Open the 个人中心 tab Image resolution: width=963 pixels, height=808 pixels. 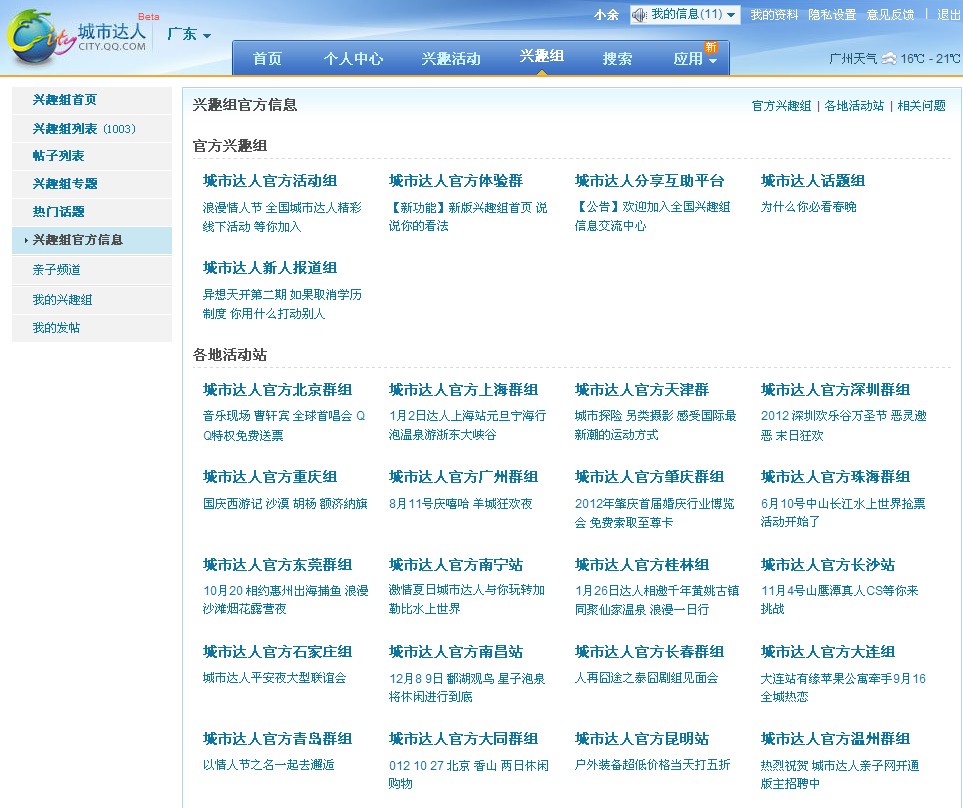click(x=353, y=59)
